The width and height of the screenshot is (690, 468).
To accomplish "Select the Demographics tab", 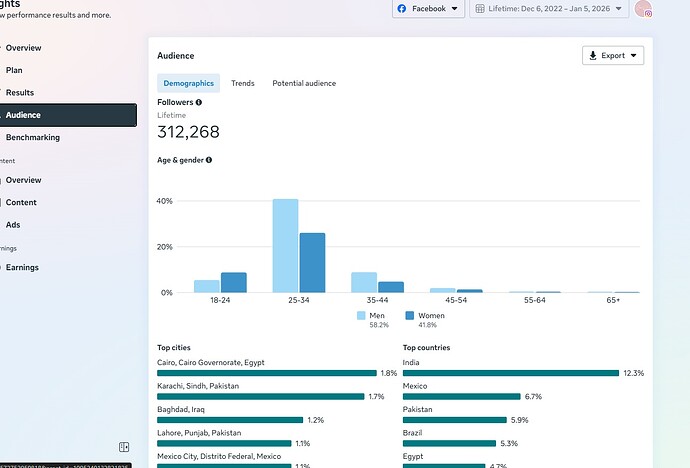I will 188,83.
